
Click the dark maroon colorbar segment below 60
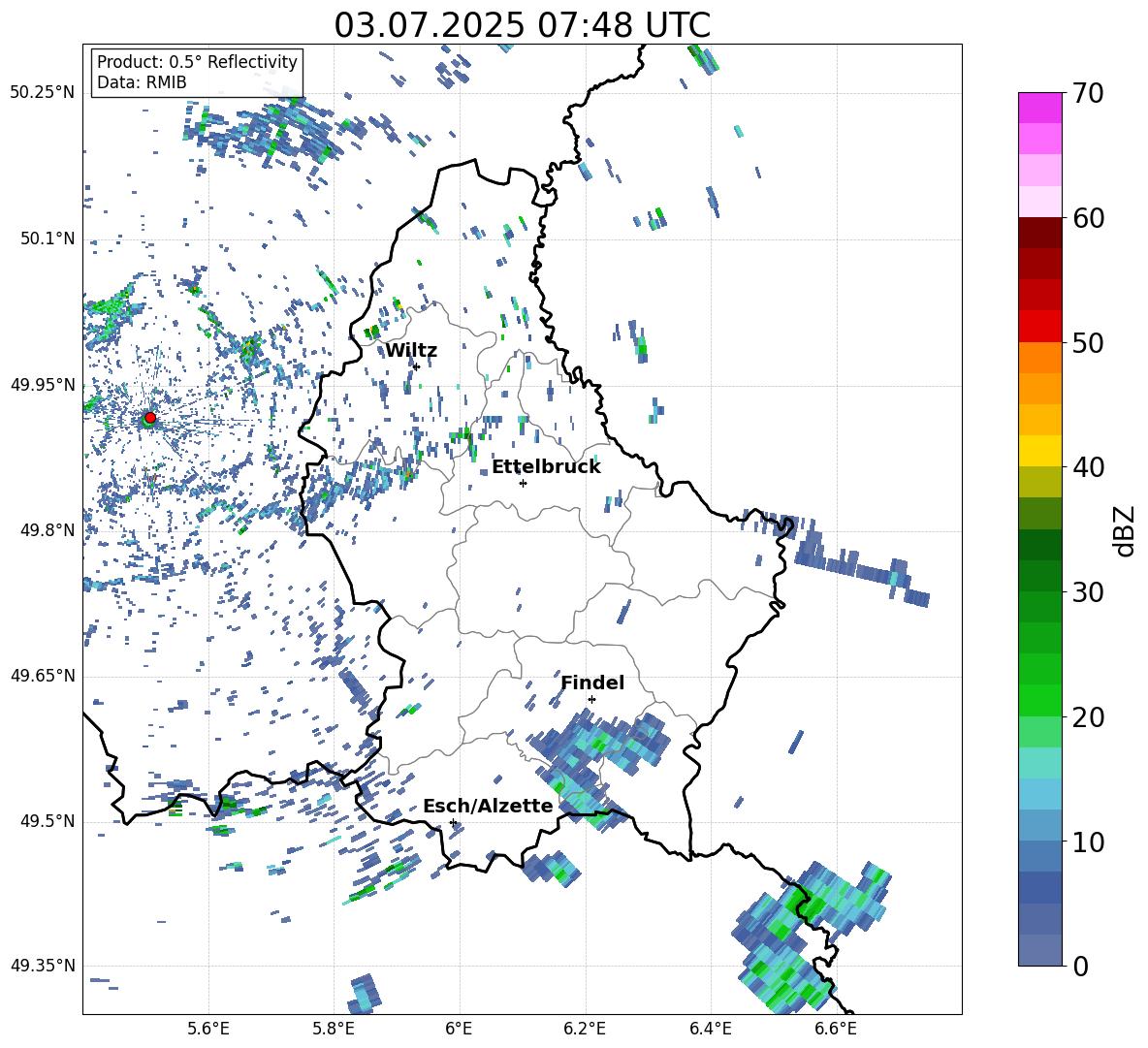click(x=1039, y=233)
